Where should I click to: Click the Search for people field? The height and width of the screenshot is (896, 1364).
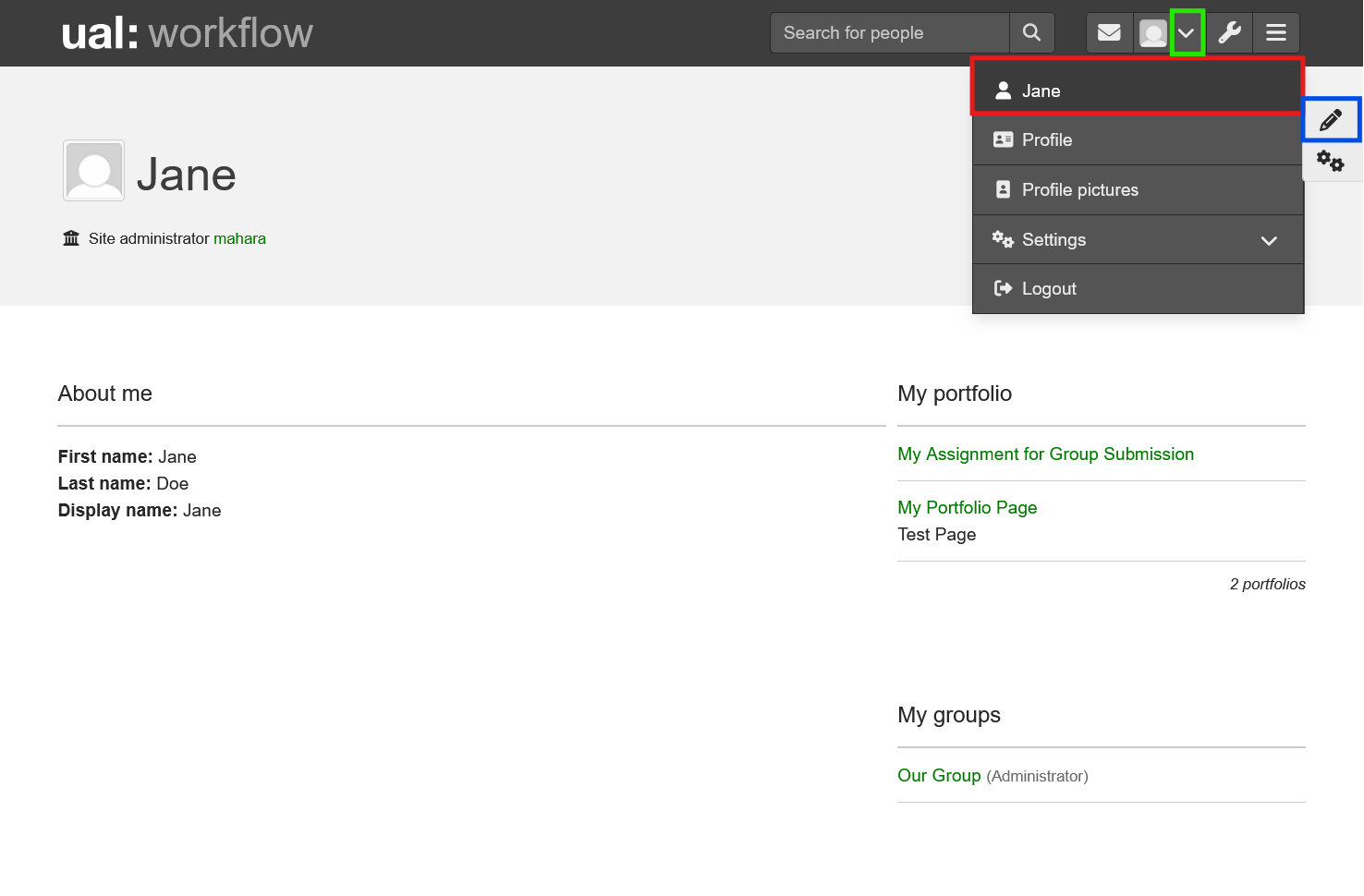pyautogui.click(x=889, y=32)
